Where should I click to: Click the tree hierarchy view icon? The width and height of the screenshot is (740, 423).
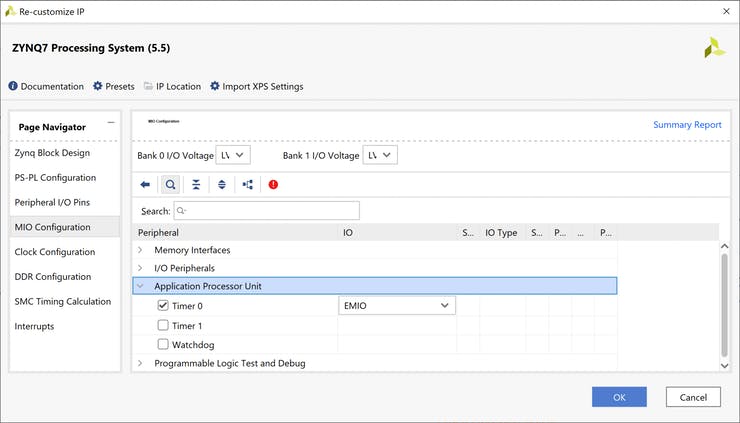pos(248,185)
